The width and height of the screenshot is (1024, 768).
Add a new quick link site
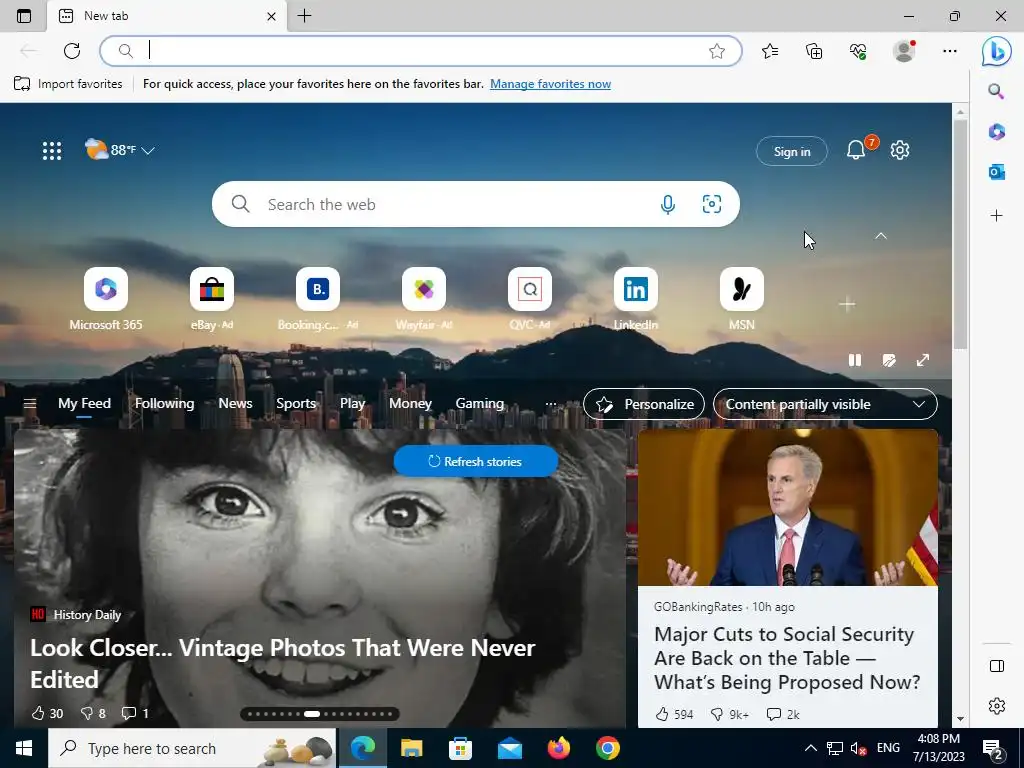pos(847,304)
